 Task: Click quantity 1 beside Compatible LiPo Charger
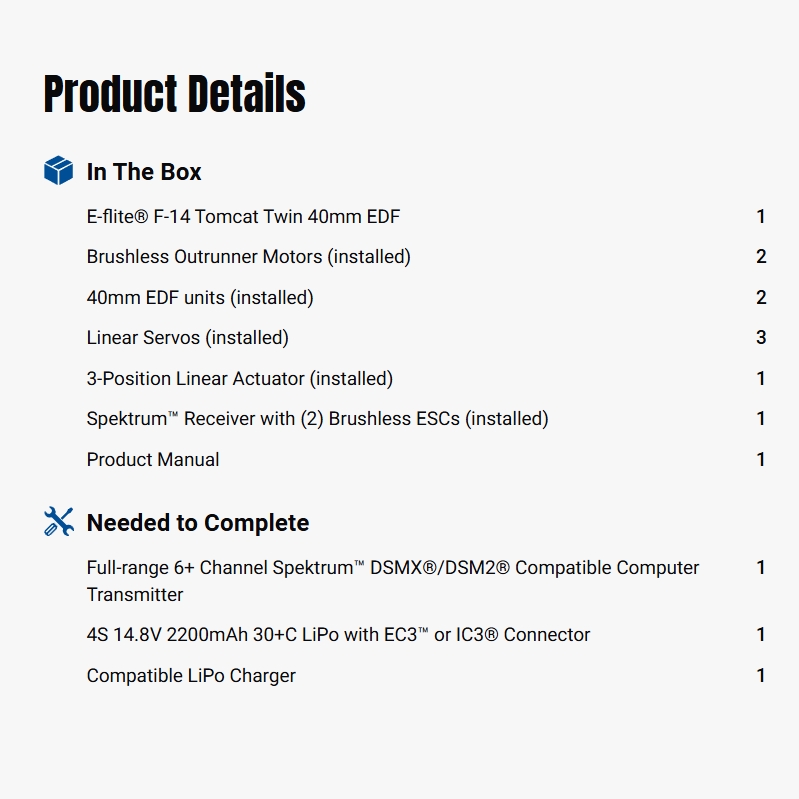[x=760, y=675]
